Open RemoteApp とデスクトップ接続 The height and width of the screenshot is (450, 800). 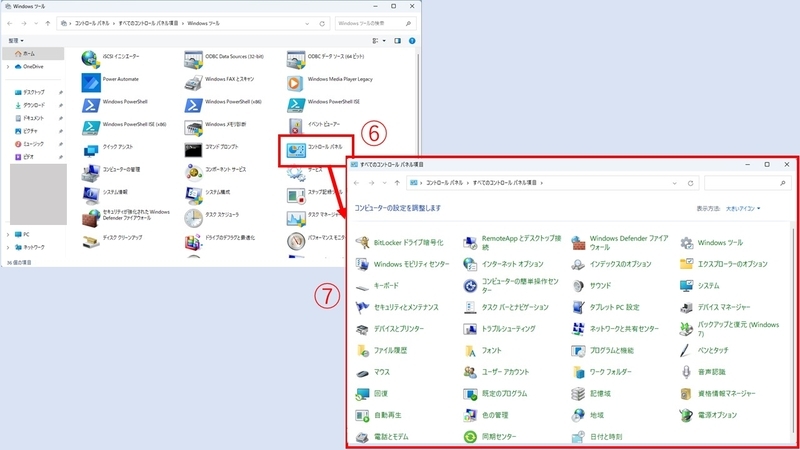point(512,243)
